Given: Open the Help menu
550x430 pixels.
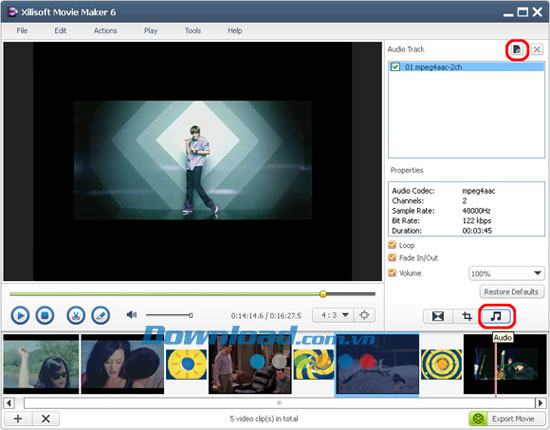Looking at the screenshot, I should tap(235, 31).
